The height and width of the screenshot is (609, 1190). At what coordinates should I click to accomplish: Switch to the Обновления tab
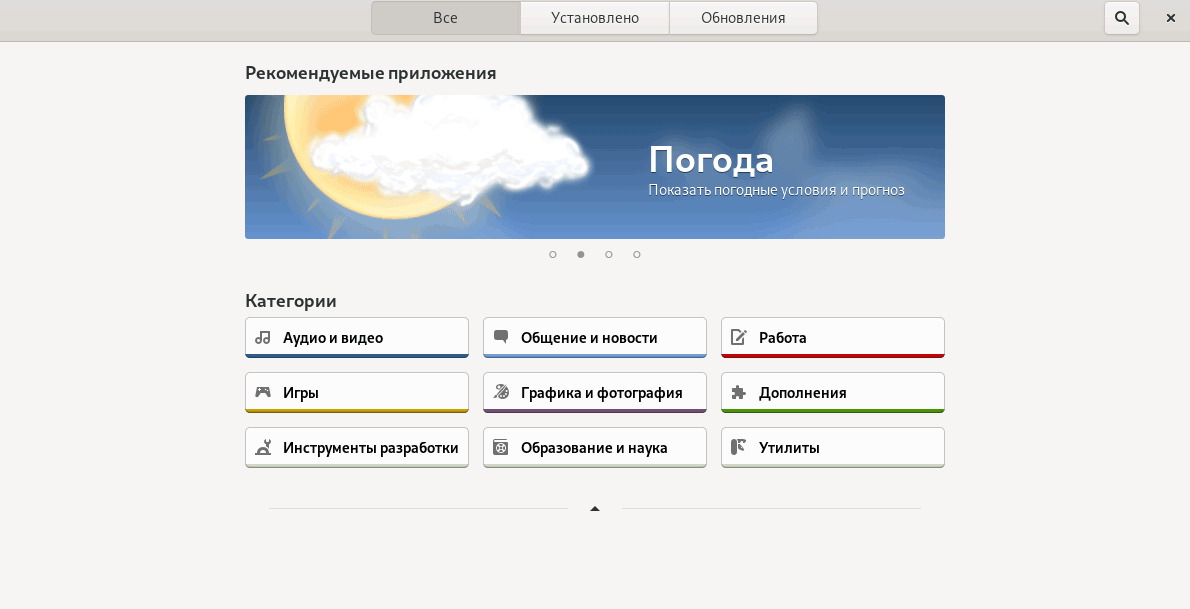click(743, 18)
